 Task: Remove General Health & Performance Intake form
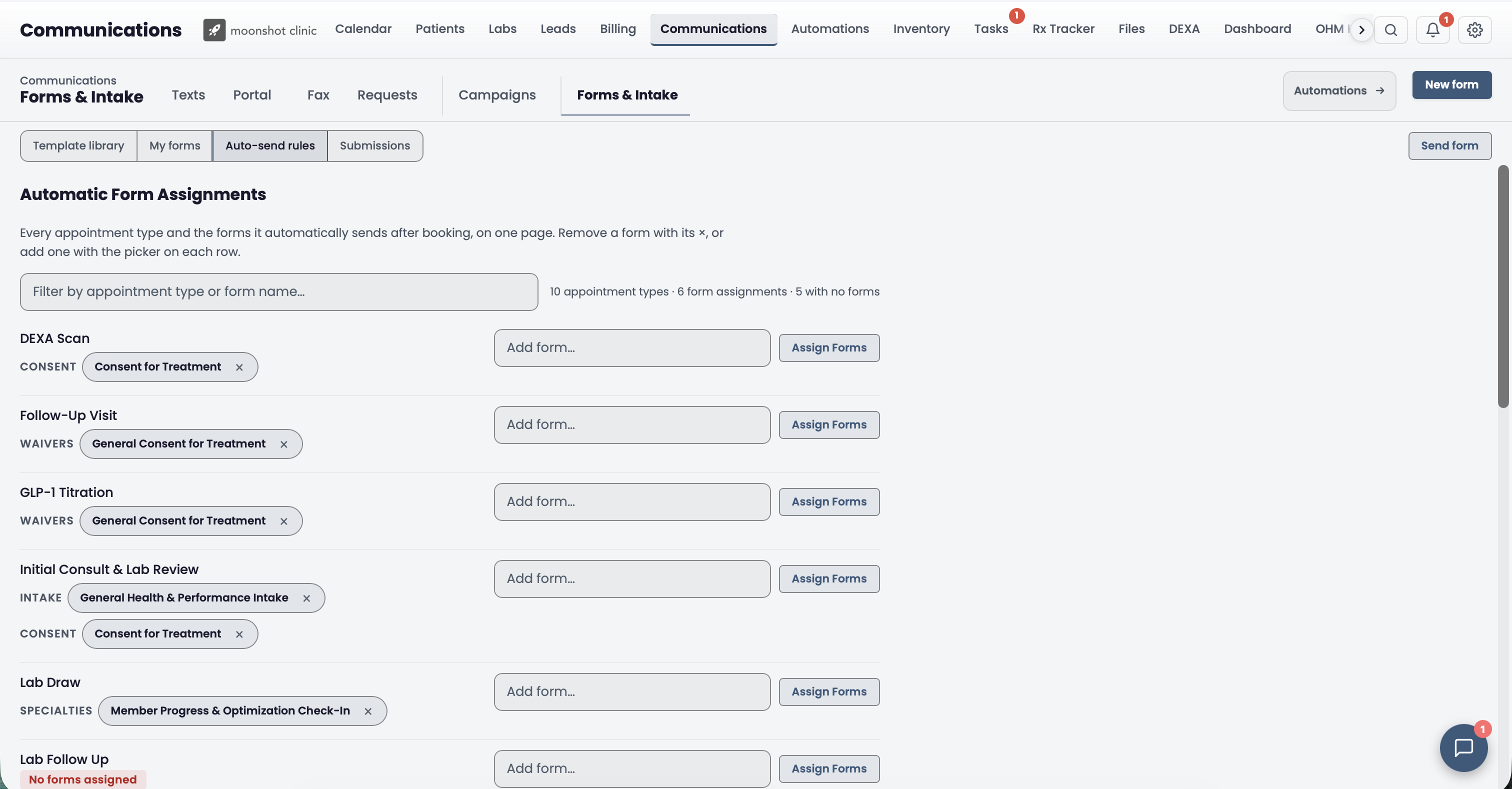pos(306,598)
